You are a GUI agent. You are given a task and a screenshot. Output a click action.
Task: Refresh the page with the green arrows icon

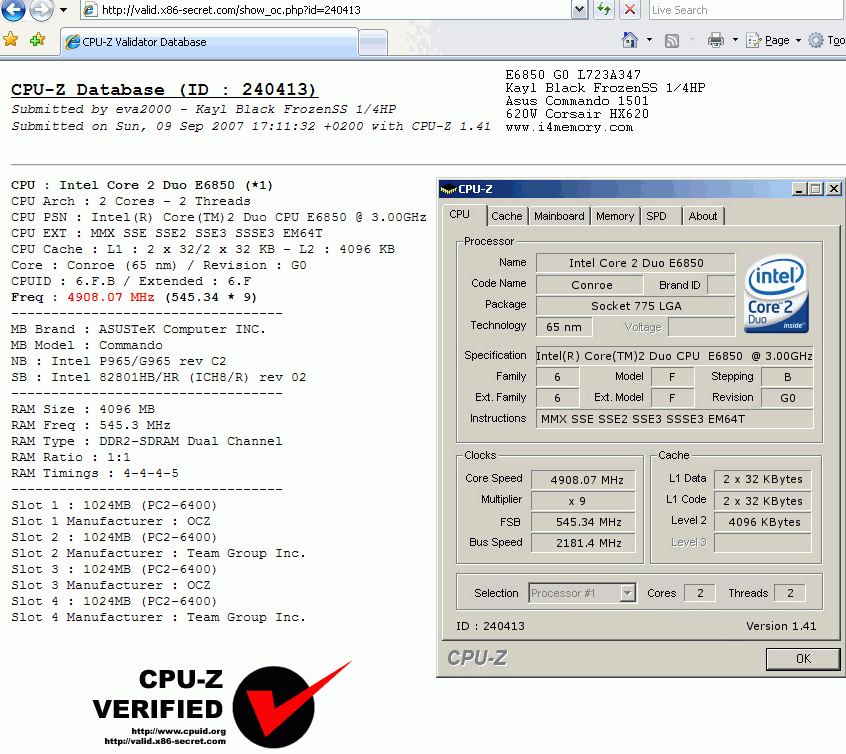pyautogui.click(x=604, y=10)
